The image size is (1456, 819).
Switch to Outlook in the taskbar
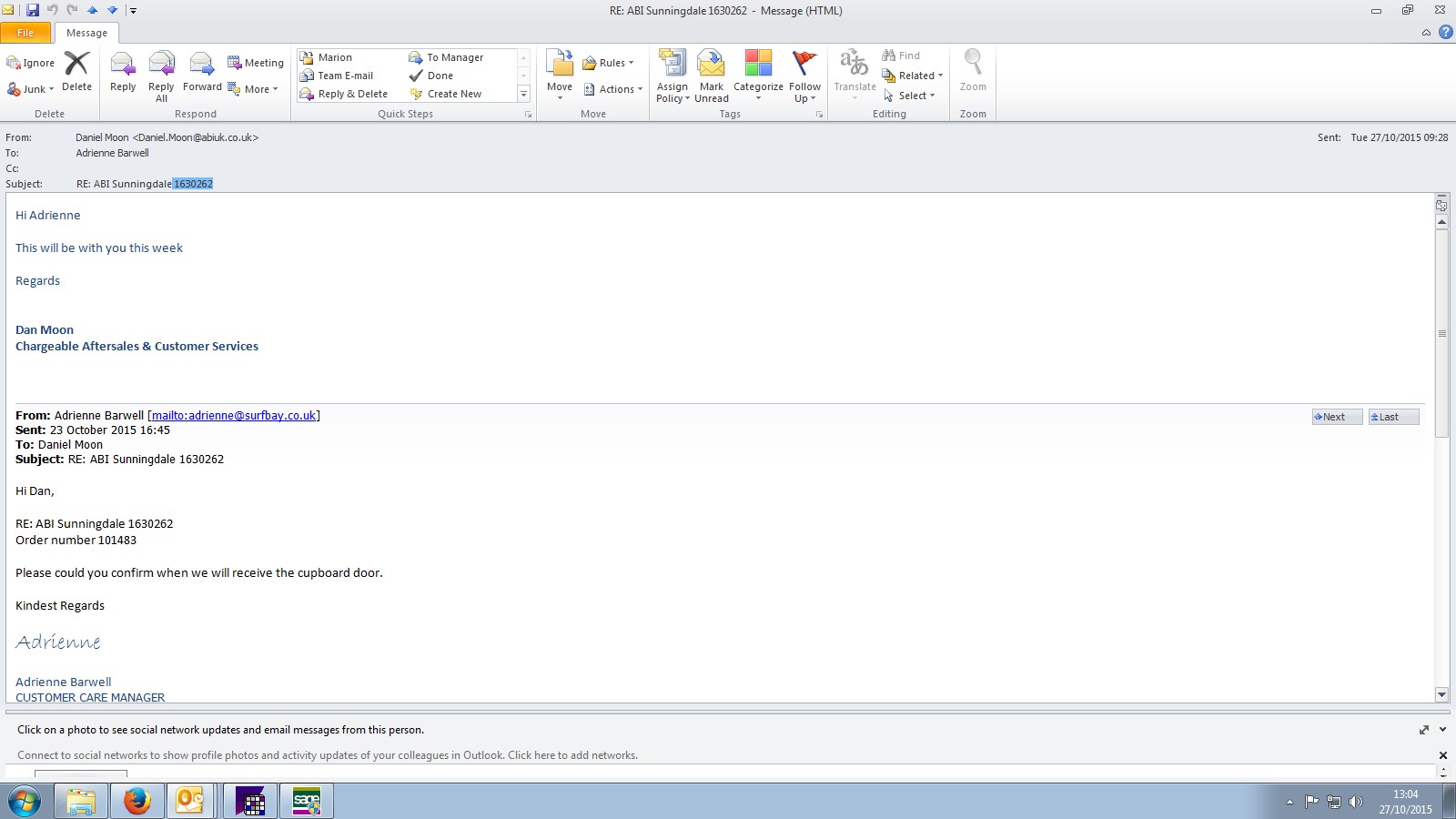(189, 802)
